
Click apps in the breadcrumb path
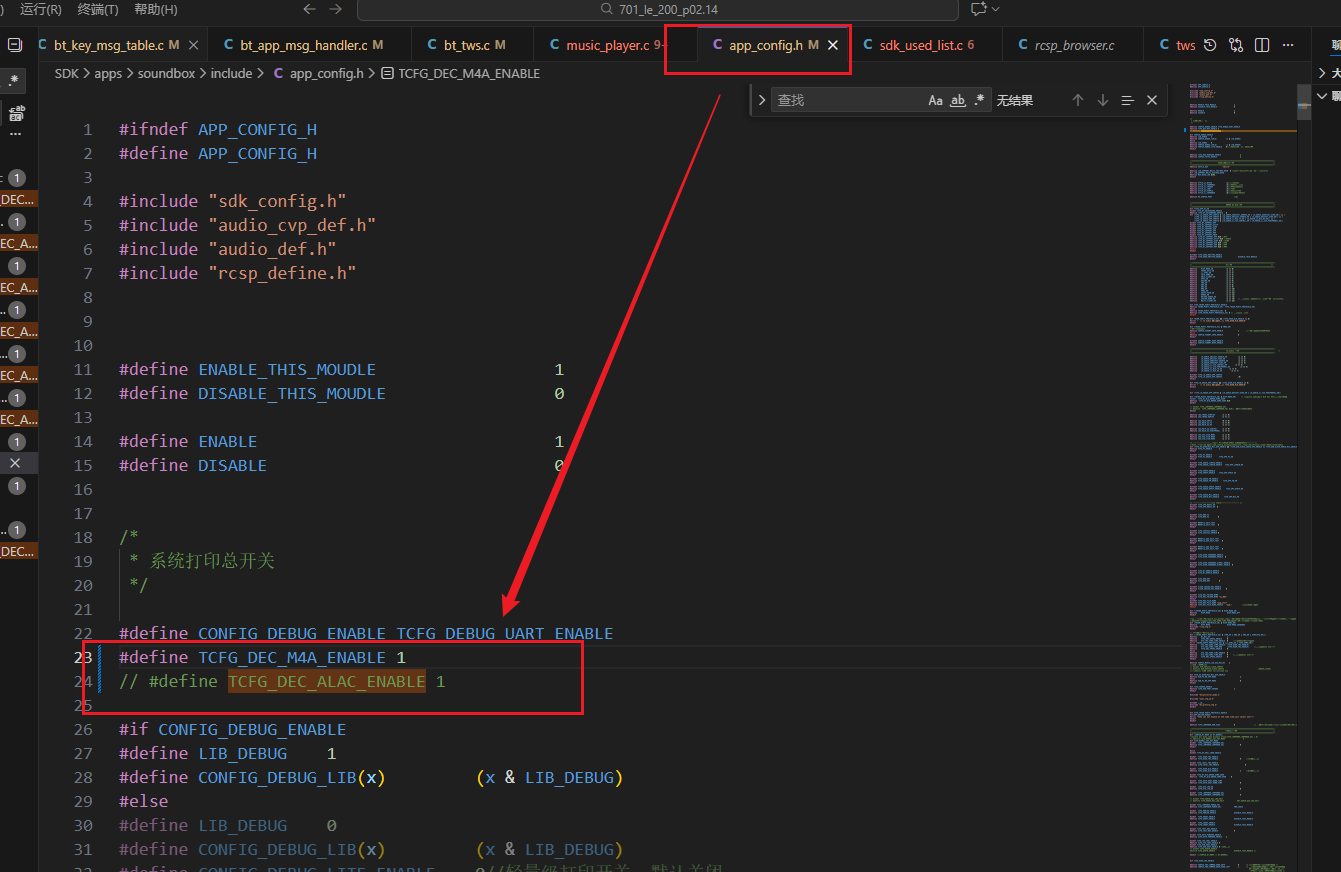pyautogui.click(x=108, y=74)
